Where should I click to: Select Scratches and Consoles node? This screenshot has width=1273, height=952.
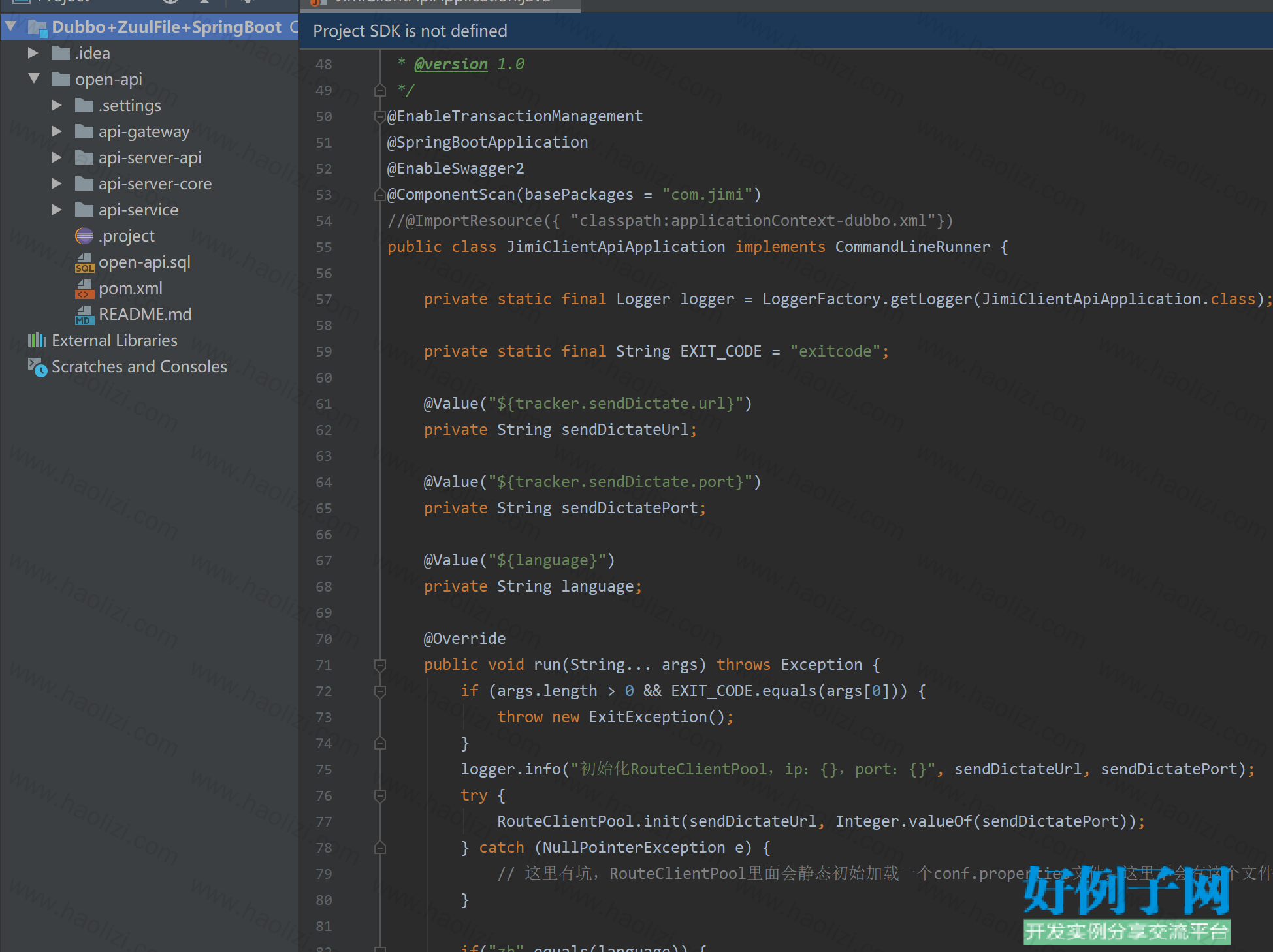[x=139, y=366]
